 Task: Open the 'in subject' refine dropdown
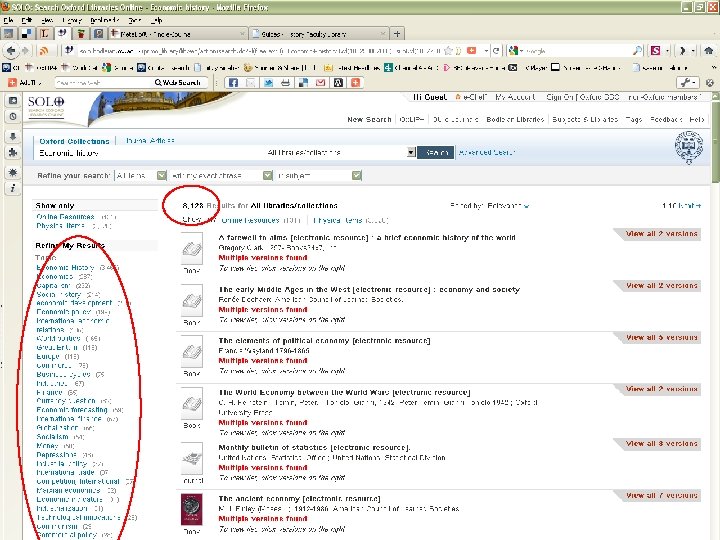tap(319, 175)
